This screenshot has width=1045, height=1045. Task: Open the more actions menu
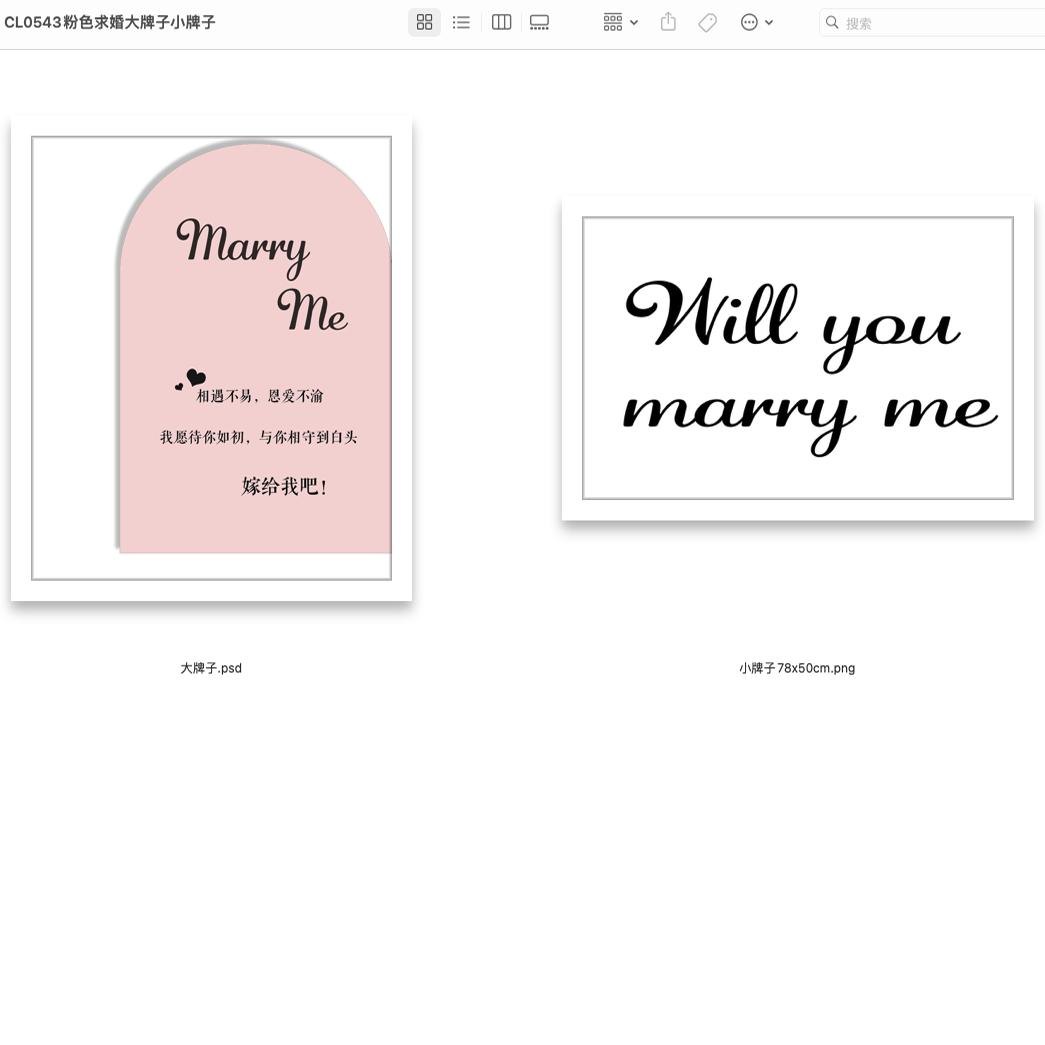[756, 22]
